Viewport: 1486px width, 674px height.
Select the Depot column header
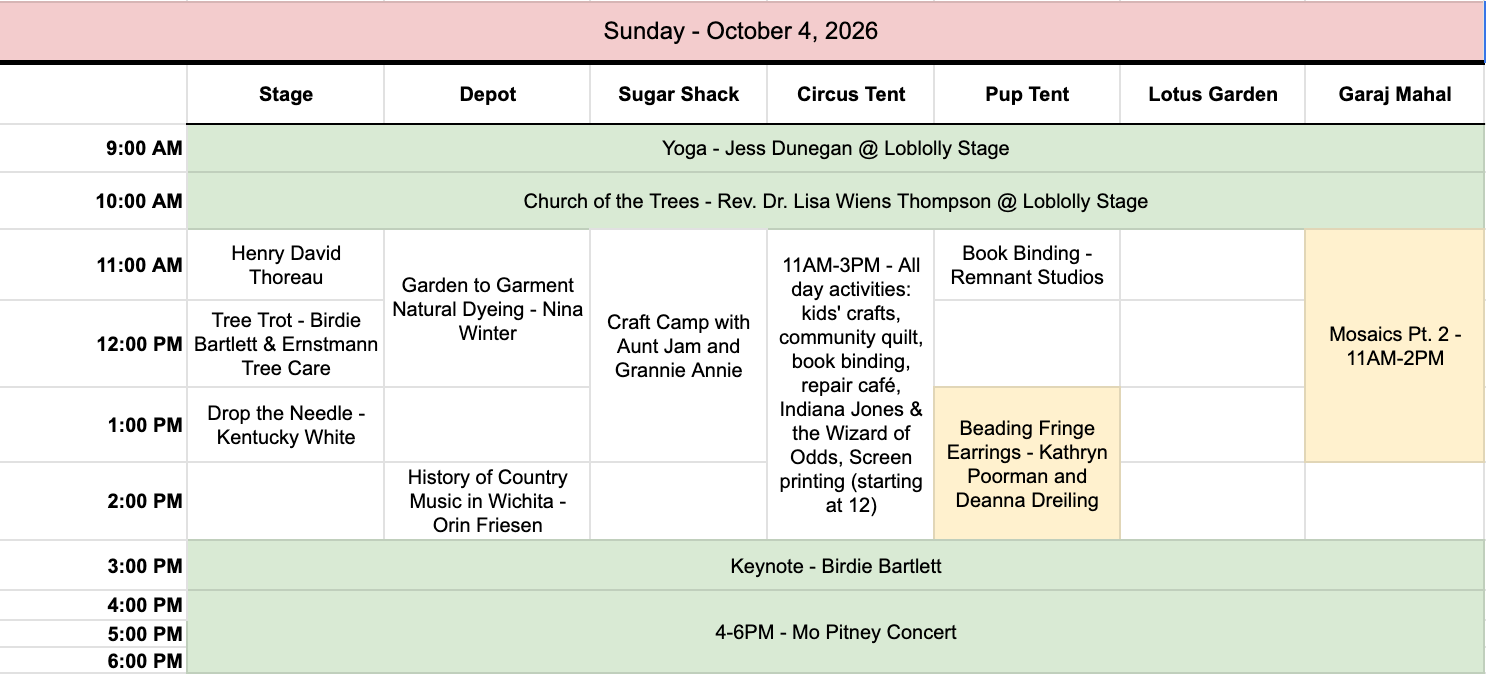pyautogui.click(x=488, y=94)
